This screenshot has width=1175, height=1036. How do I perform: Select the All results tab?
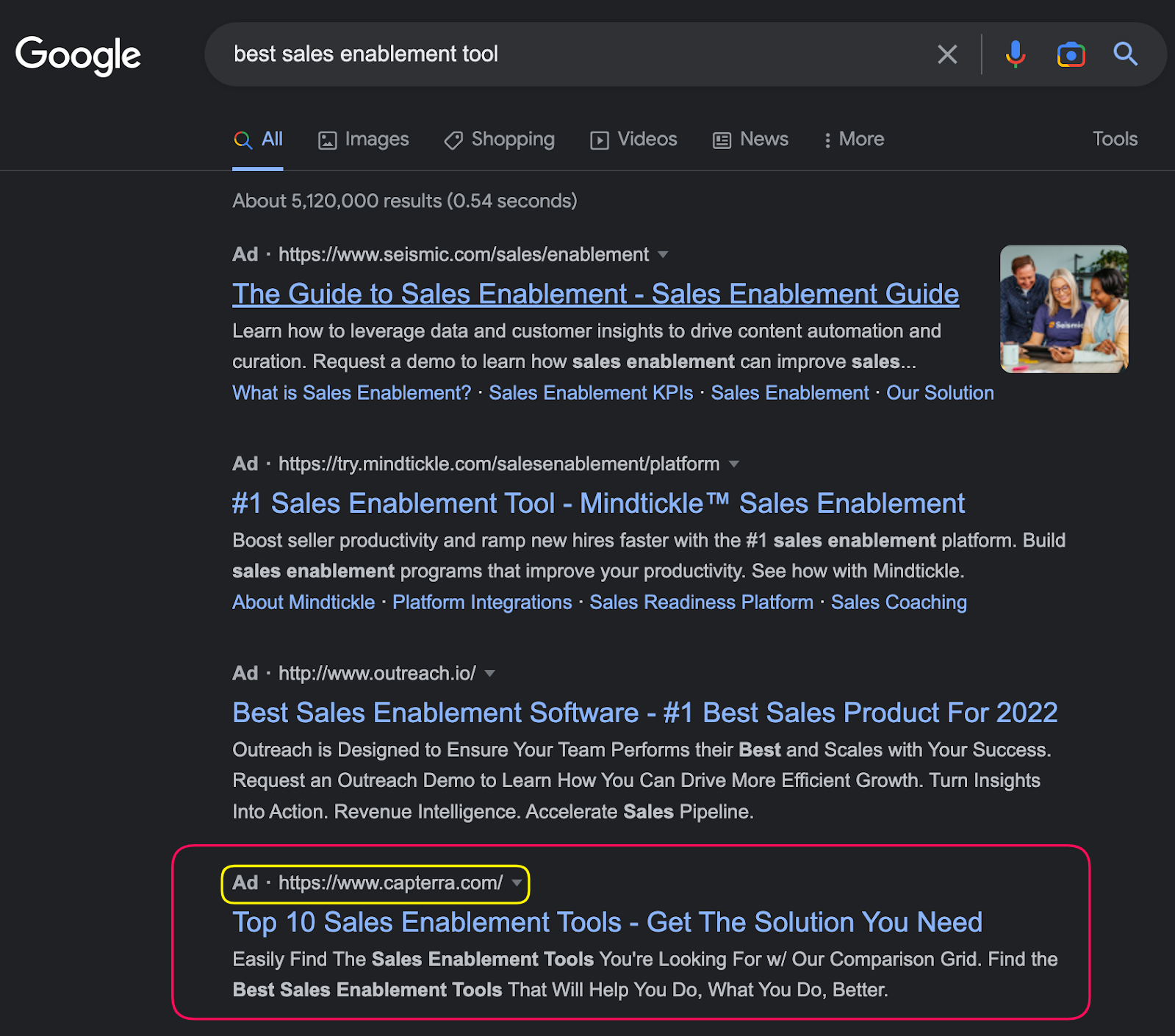click(258, 140)
